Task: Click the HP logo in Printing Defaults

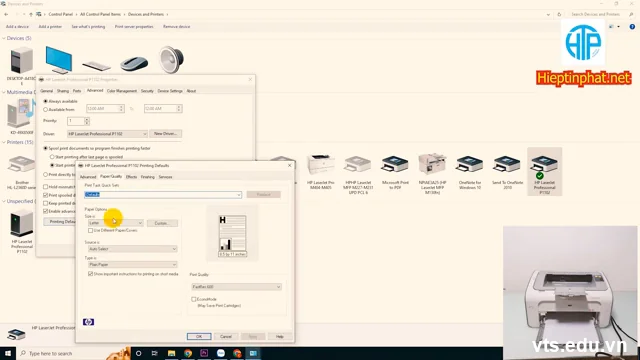Action: [88, 322]
